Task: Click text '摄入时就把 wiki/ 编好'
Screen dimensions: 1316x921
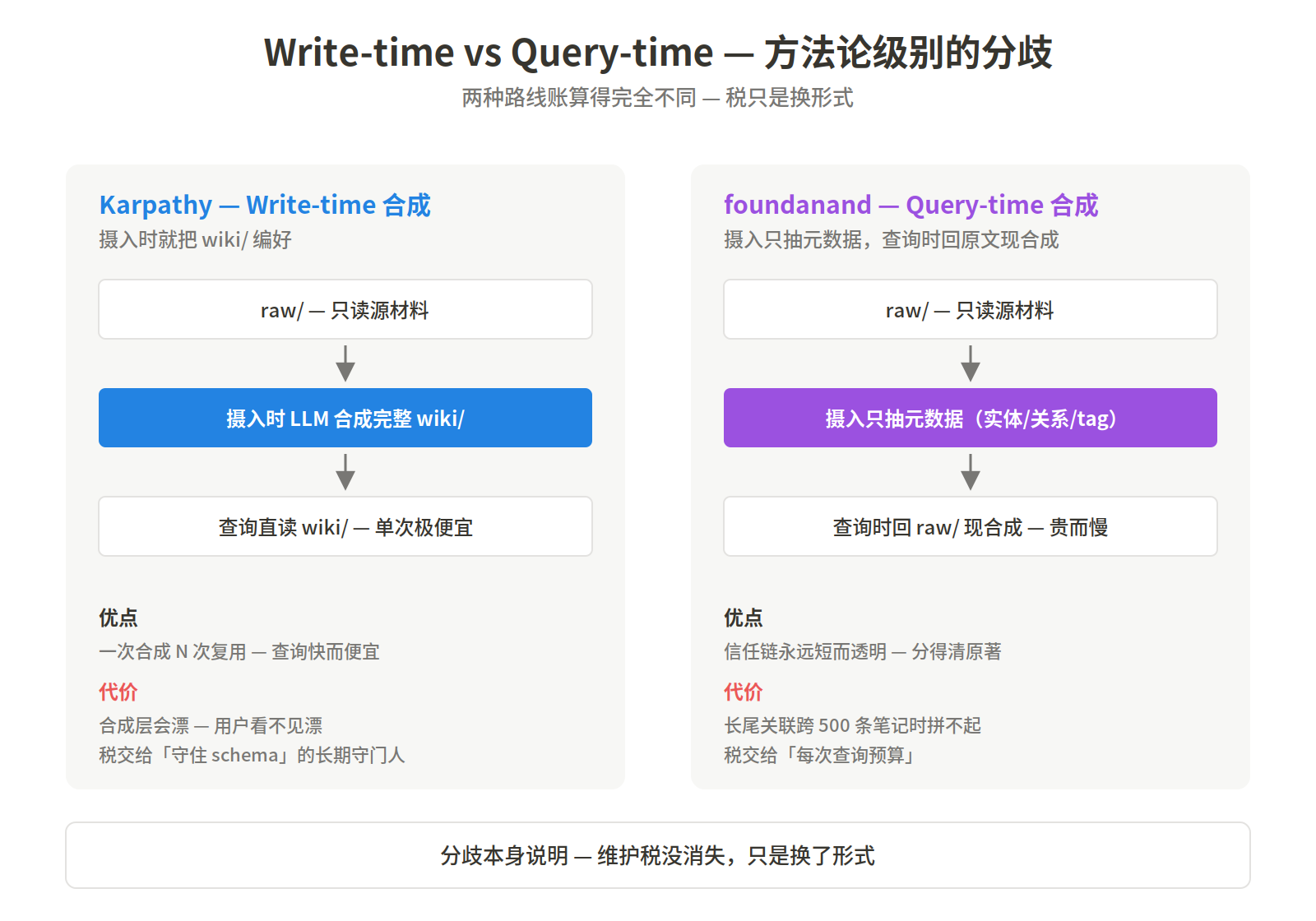Action: click(x=196, y=239)
